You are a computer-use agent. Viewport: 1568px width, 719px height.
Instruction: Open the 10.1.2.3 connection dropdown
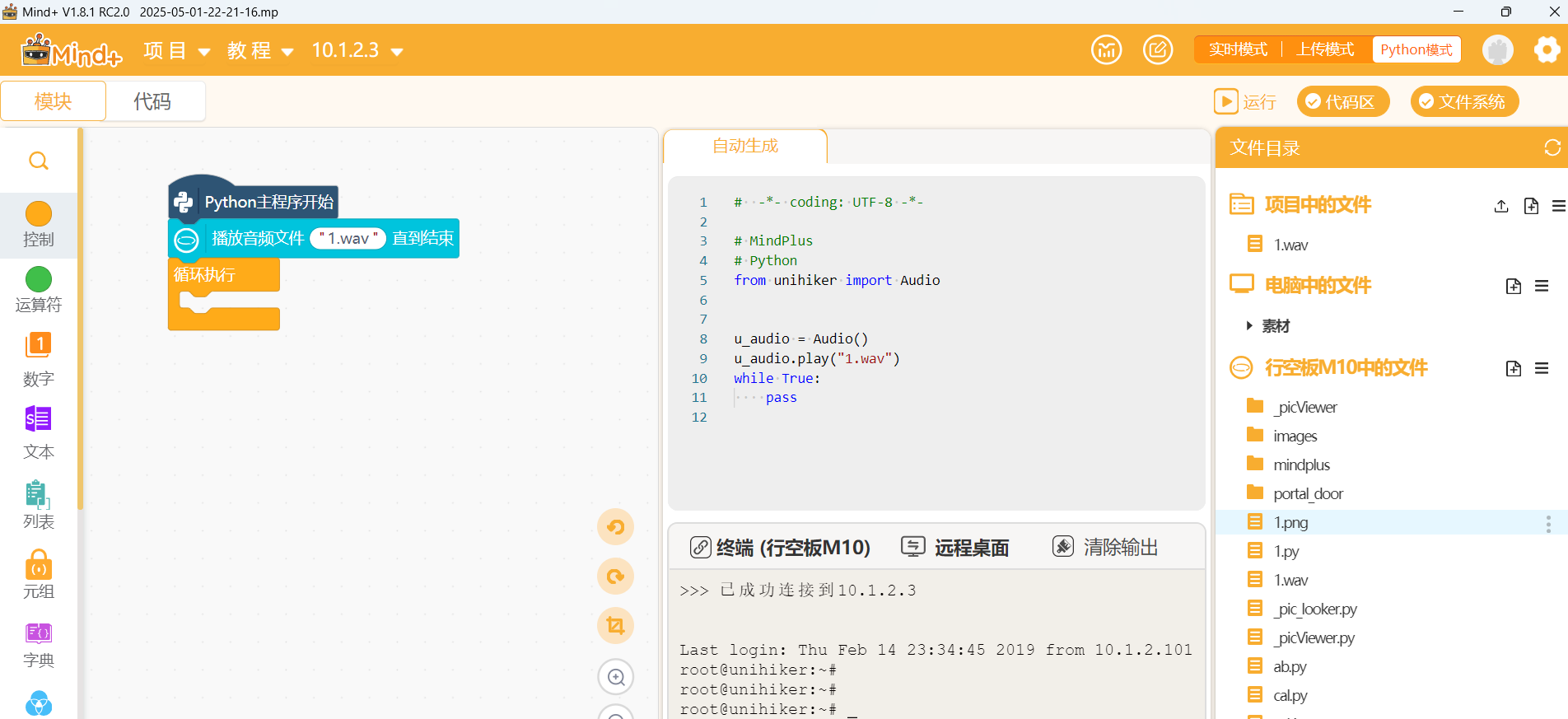(x=357, y=50)
